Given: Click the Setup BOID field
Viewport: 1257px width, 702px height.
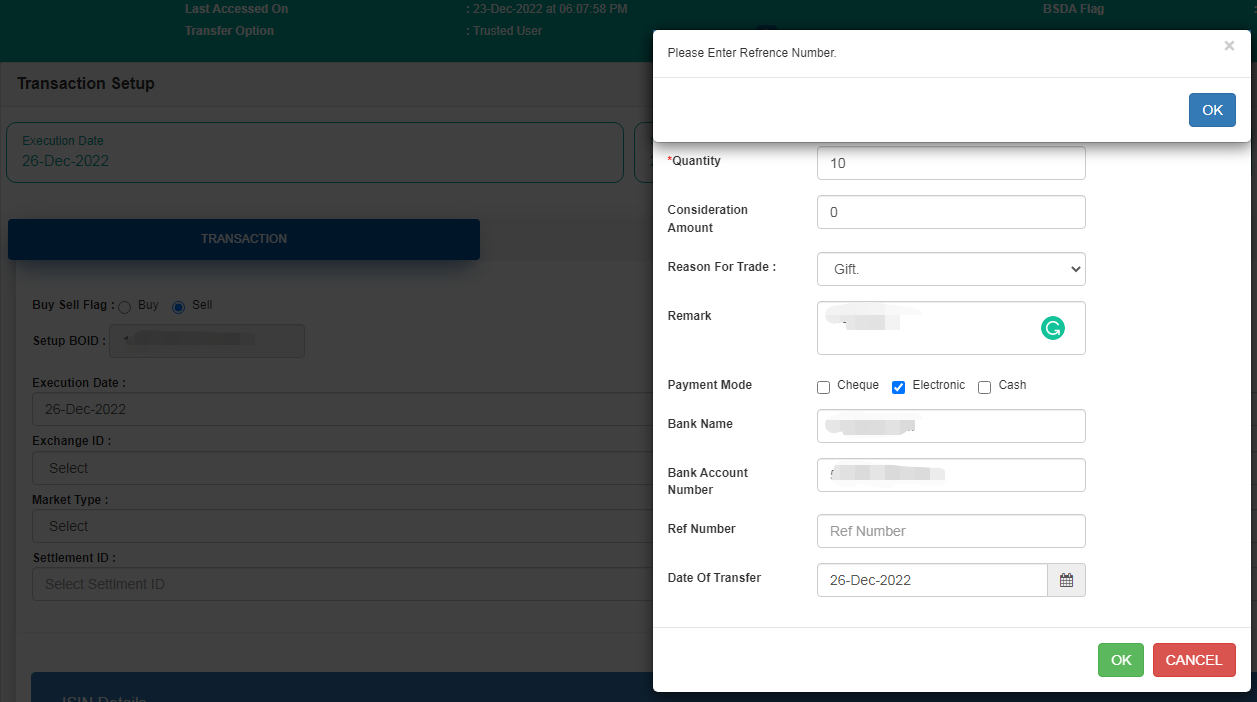Looking at the screenshot, I should pos(207,341).
